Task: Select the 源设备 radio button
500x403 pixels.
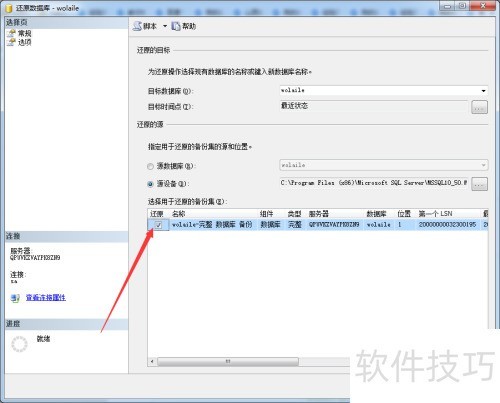Action: pyautogui.click(x=150, y=184)
